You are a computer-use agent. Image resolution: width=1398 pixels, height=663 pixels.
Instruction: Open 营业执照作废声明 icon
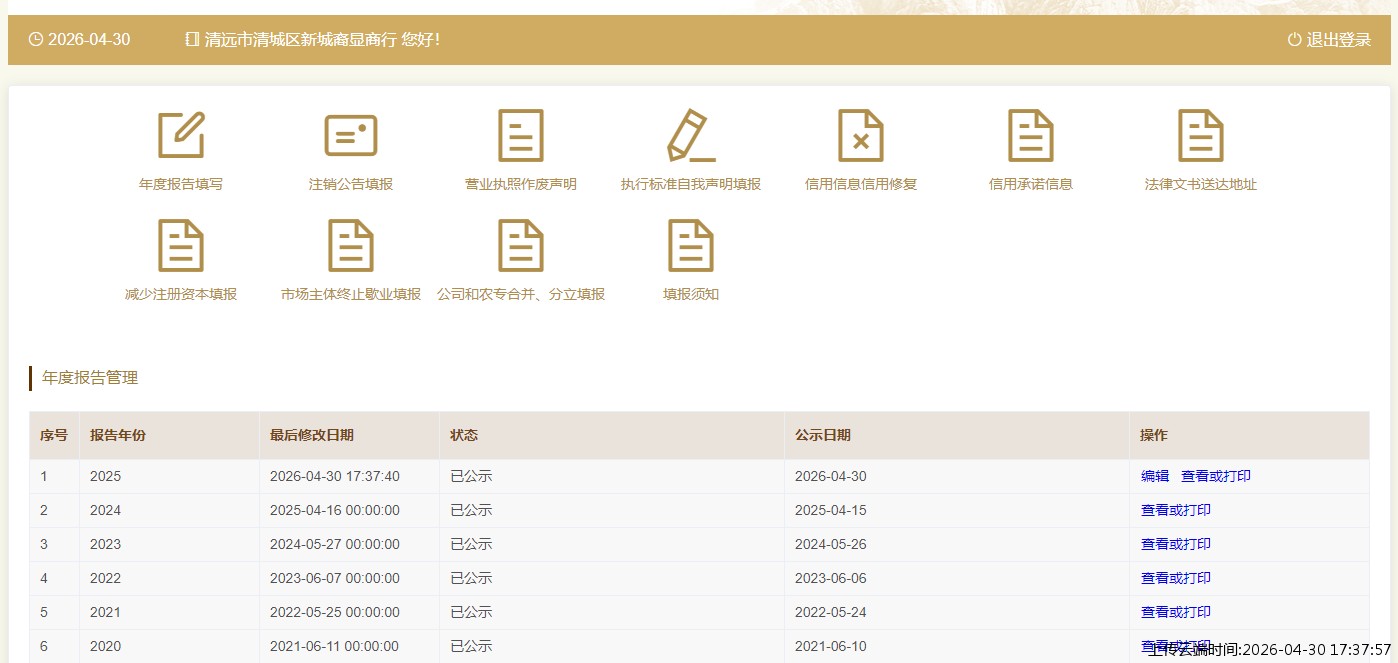521,135
